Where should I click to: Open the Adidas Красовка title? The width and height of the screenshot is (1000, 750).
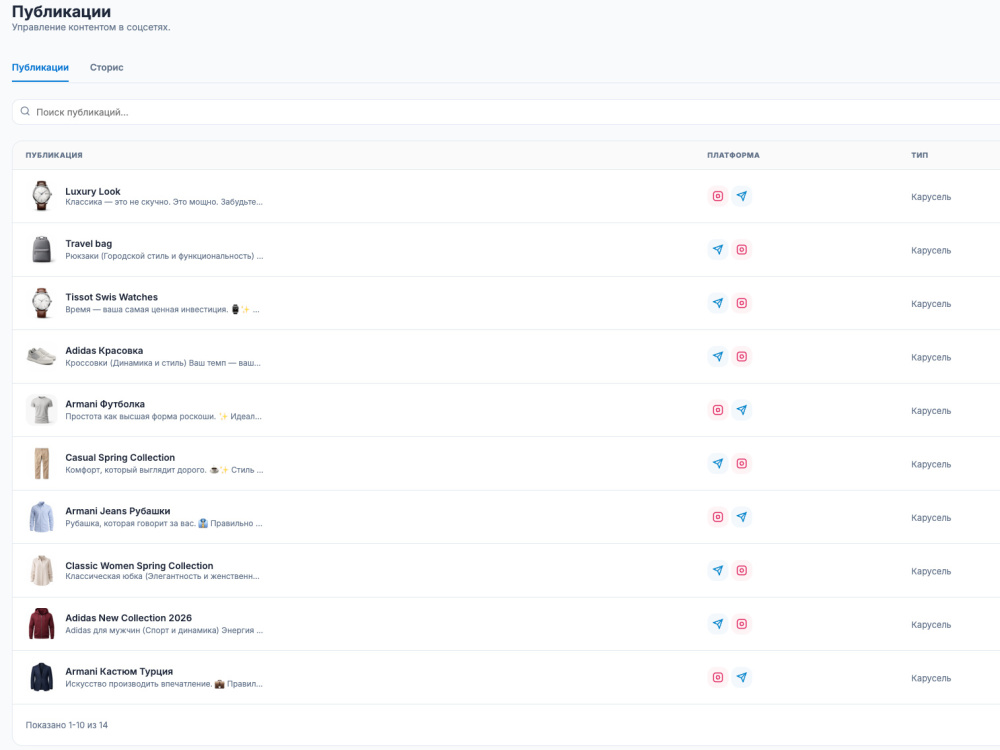[x=104, y=351]
